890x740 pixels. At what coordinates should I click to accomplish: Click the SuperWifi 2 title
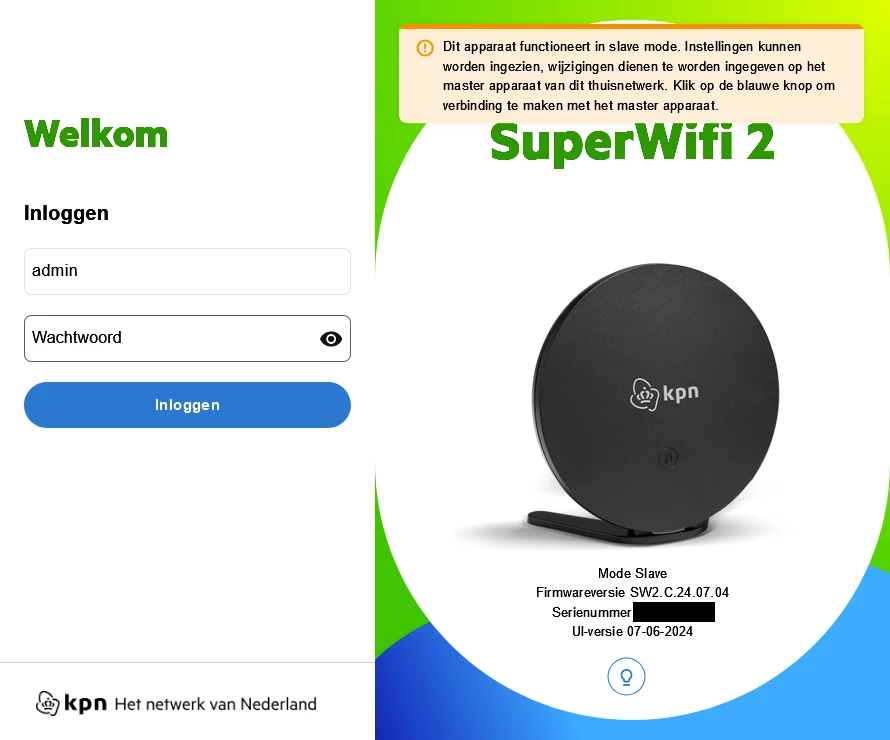pyautogui.click(x=632, y=142)
